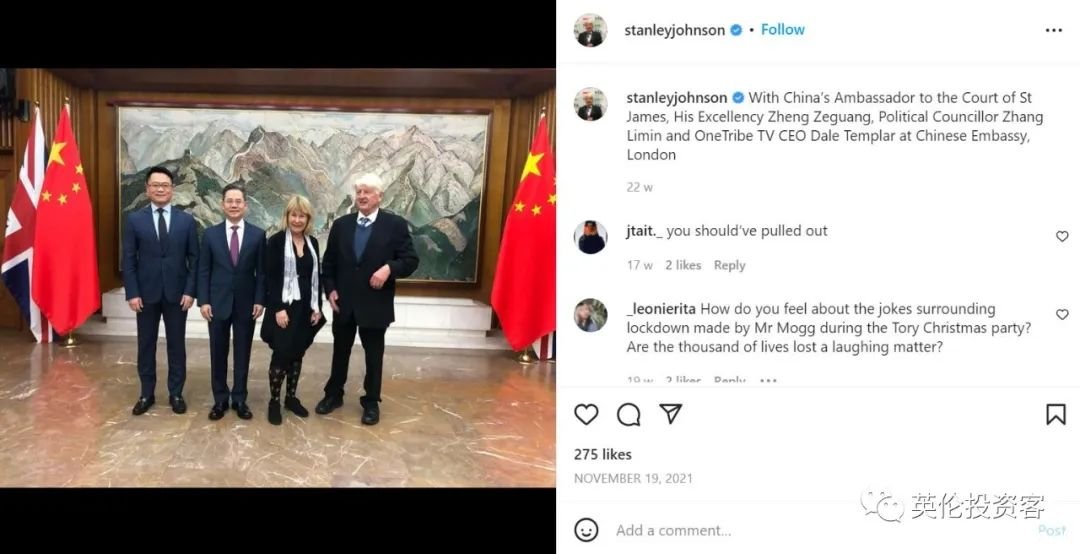Click the embassy group photo

pyautogui.click(x=278, y=278)
